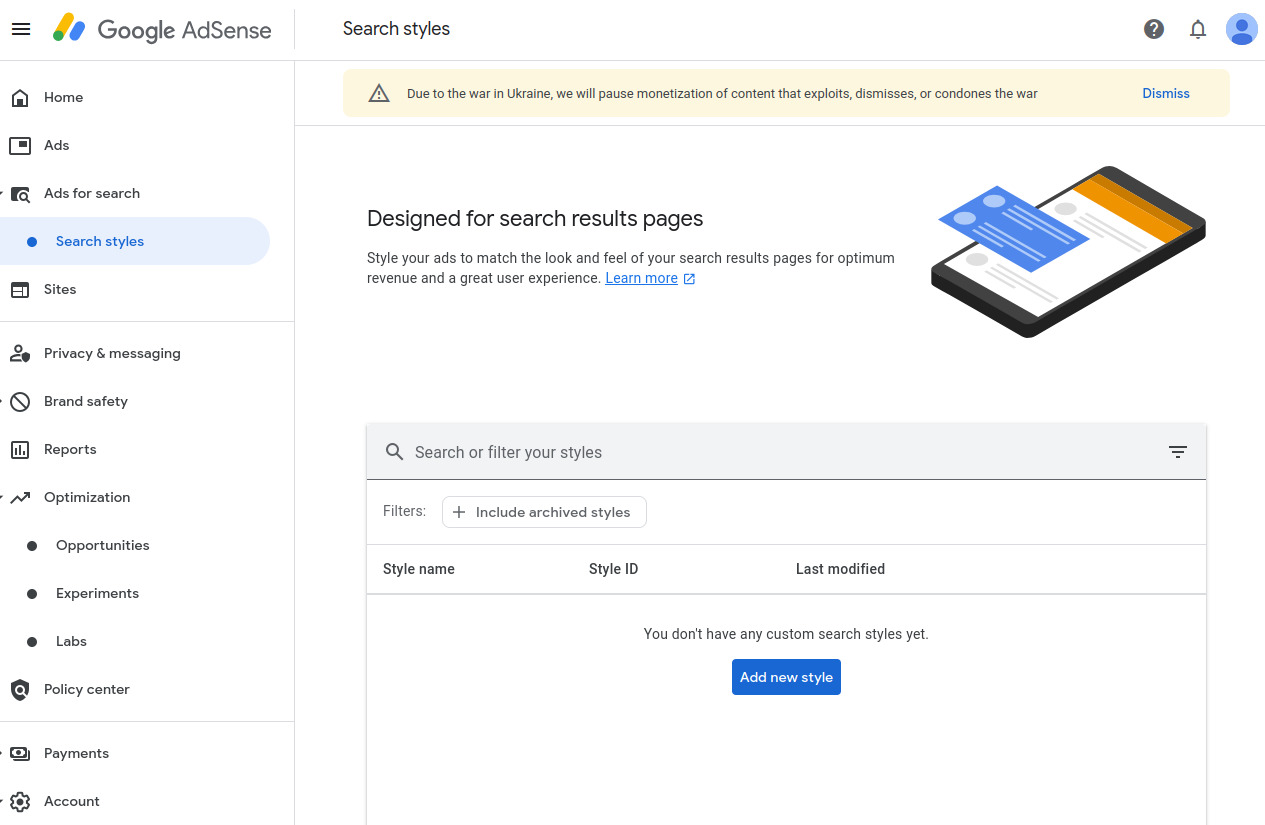Image resolution: width=1265 pixels, height=825 pixels.
Task: Expand the Account section
Action: tap(4, 801)
